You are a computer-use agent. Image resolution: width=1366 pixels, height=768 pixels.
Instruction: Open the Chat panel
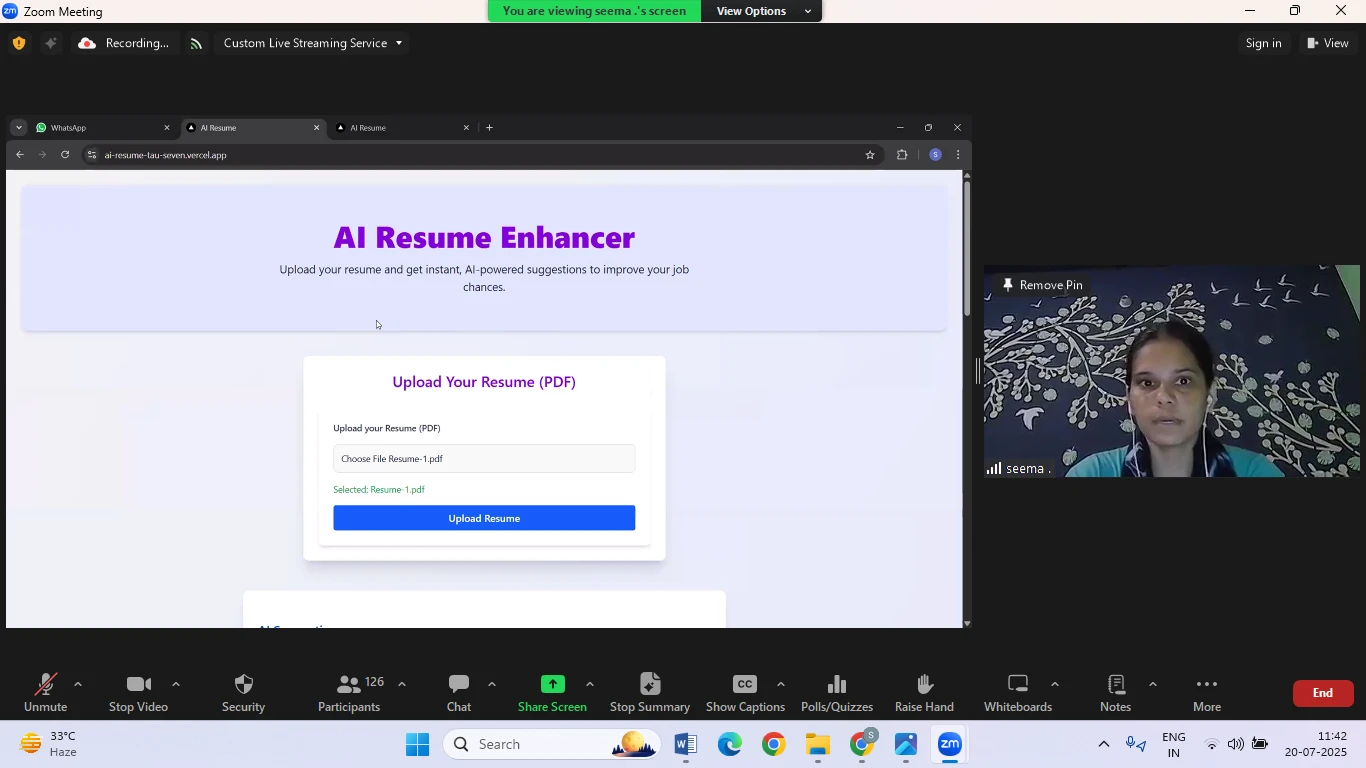tap(459, 685)
